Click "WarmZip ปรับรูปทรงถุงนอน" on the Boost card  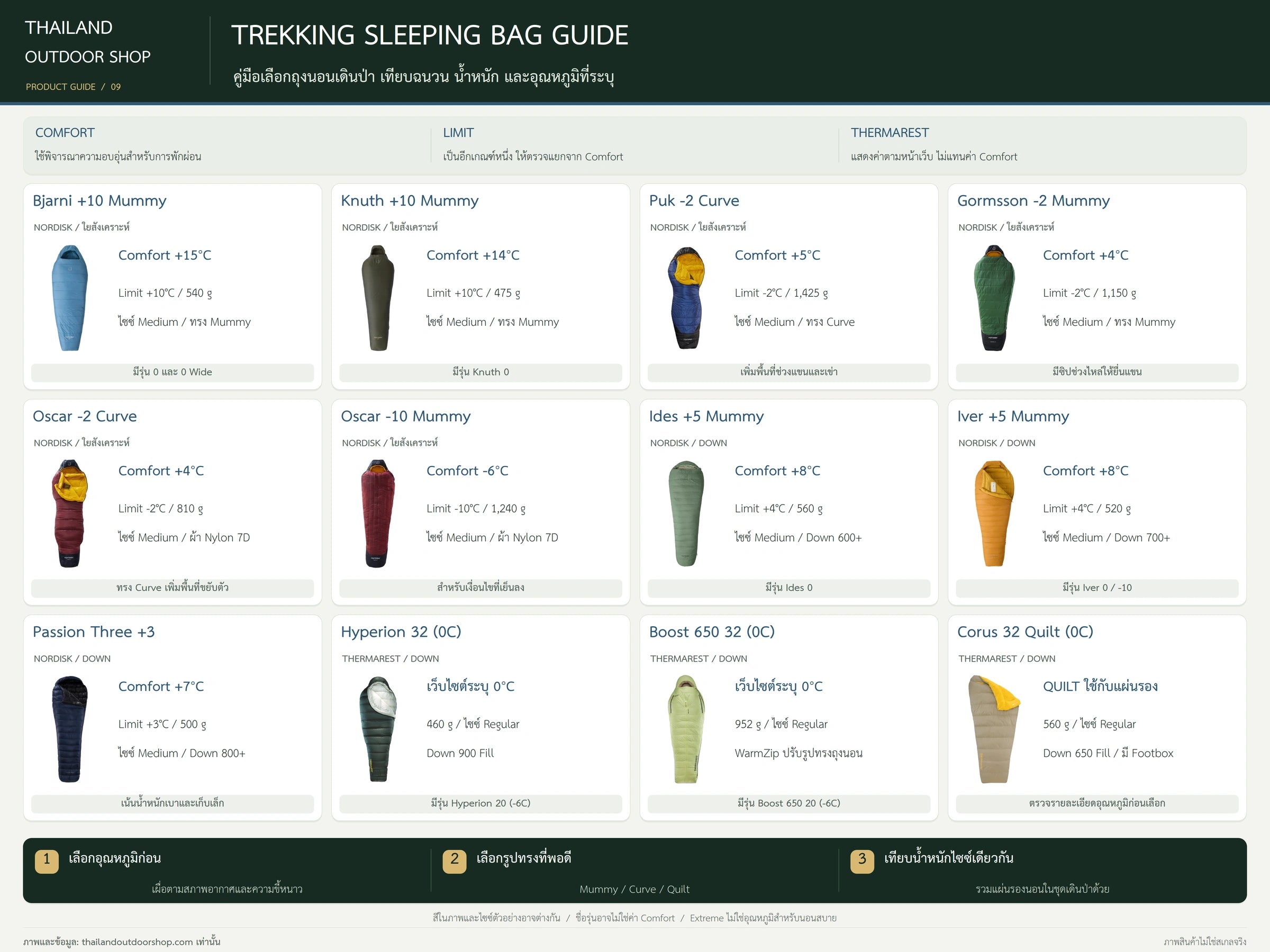point(799,754)
